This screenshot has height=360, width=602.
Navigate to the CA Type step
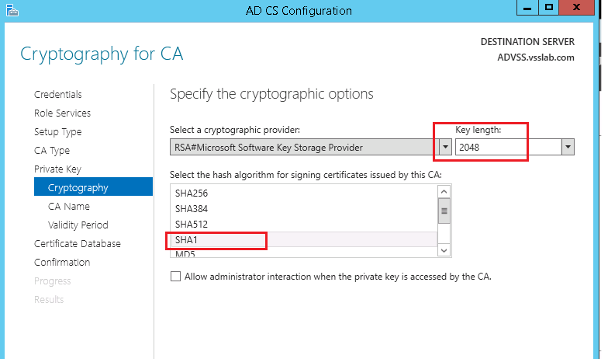click(52, 150)
